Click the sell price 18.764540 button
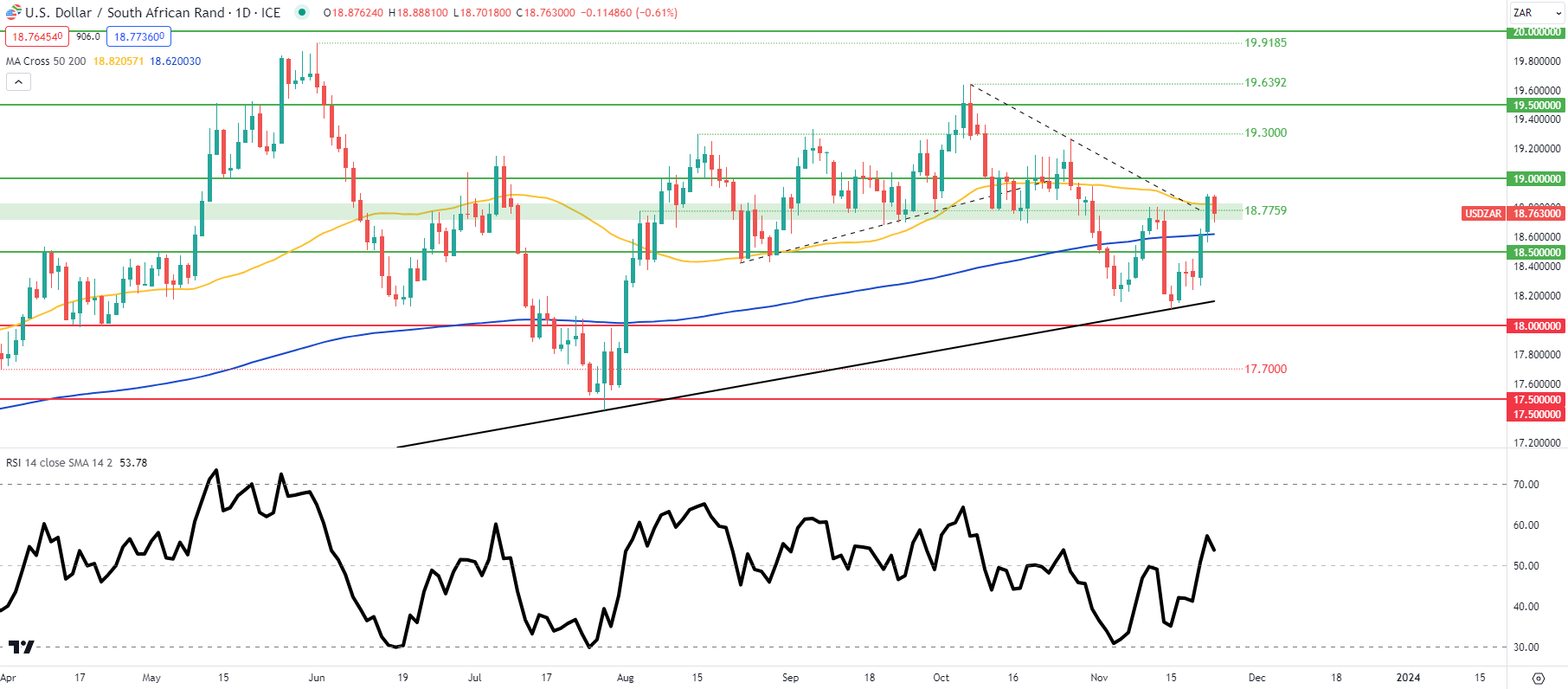 [37, 36]
